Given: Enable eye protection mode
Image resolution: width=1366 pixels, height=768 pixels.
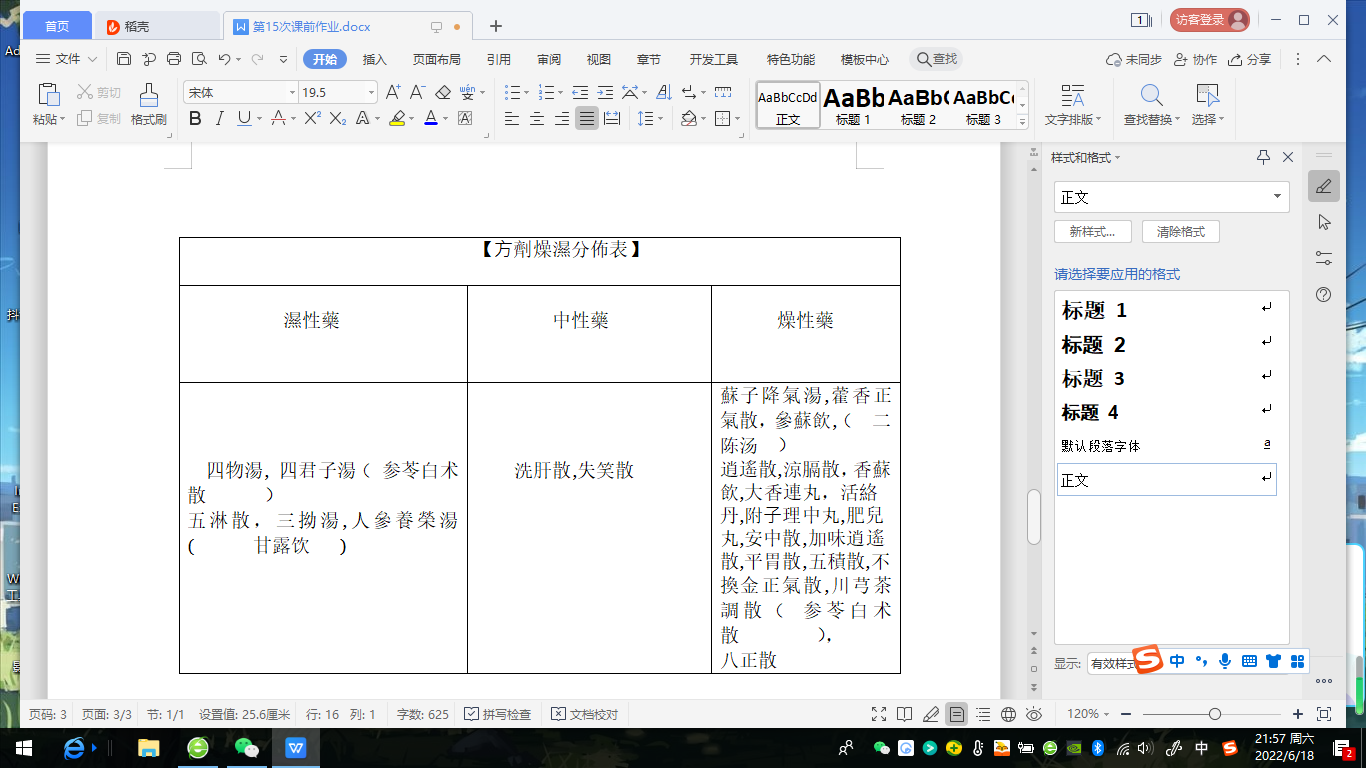Looking at the screenshot, I should [x=1034, y=714].
